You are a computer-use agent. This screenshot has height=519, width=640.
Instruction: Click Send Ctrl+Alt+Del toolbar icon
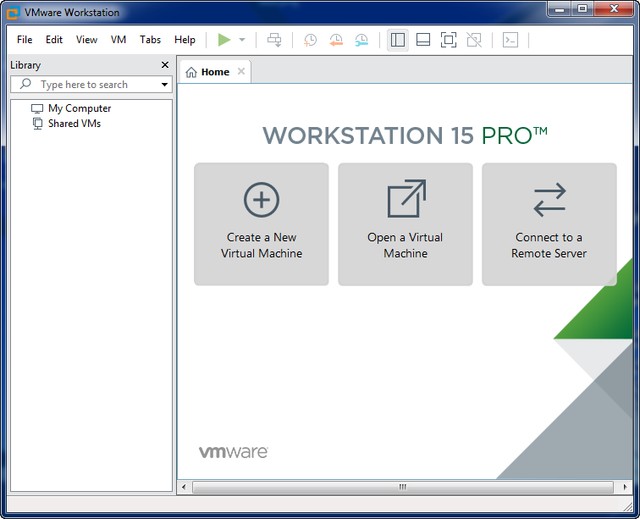coord(274,40)
